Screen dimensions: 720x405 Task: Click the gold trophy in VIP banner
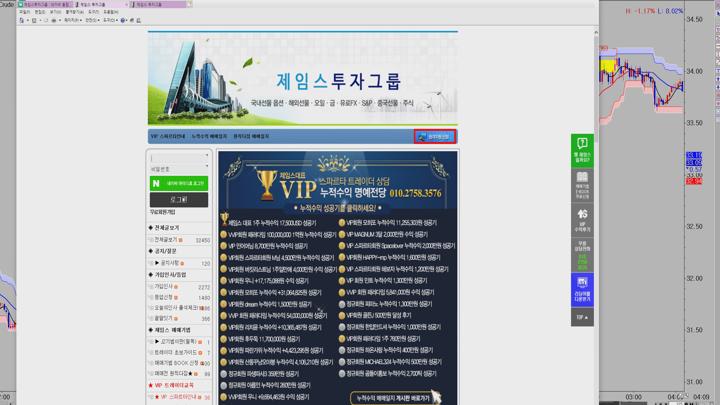point(266,185)
